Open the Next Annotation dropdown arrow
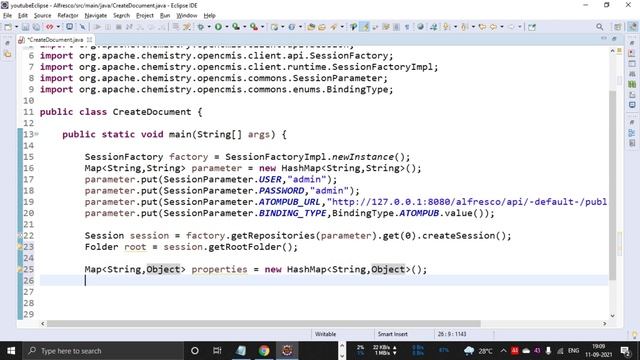The width and height of the screenshot is (640, 360). pyautogui.click(x=455, y=27)
